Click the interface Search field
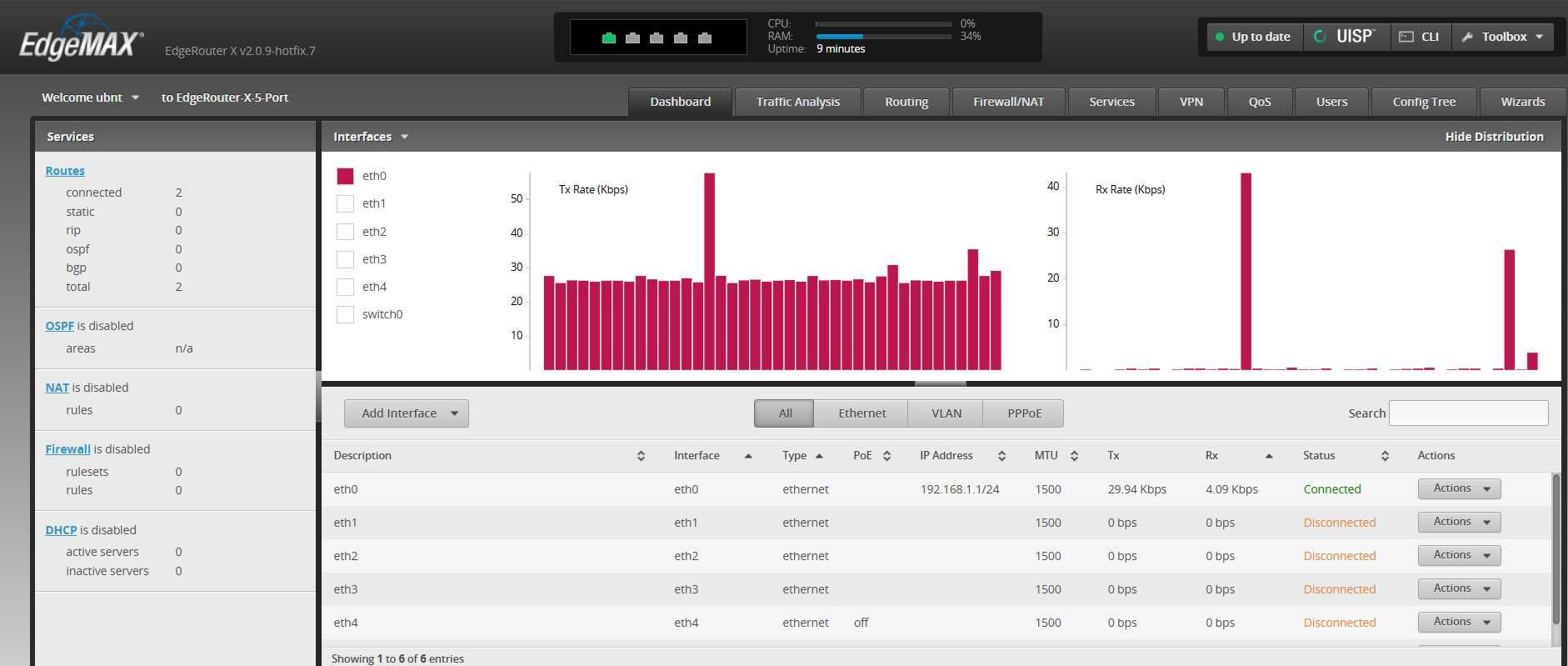Image resolution: width=1568 pixels, height=666 pixels. tap(1468, 413)
